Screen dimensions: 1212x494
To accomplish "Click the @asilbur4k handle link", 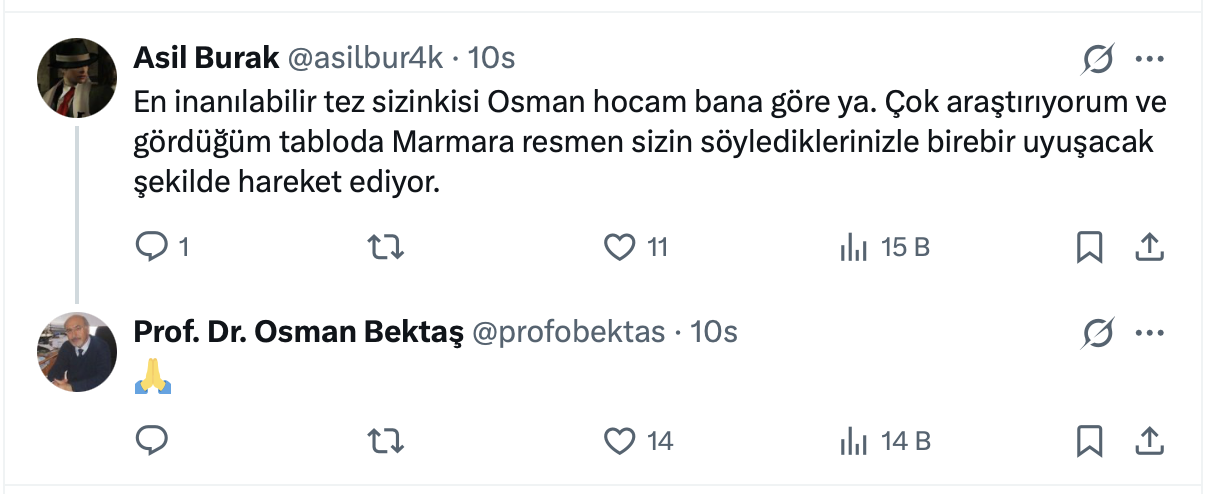I will pyautogui.click(x=365, y=58).
